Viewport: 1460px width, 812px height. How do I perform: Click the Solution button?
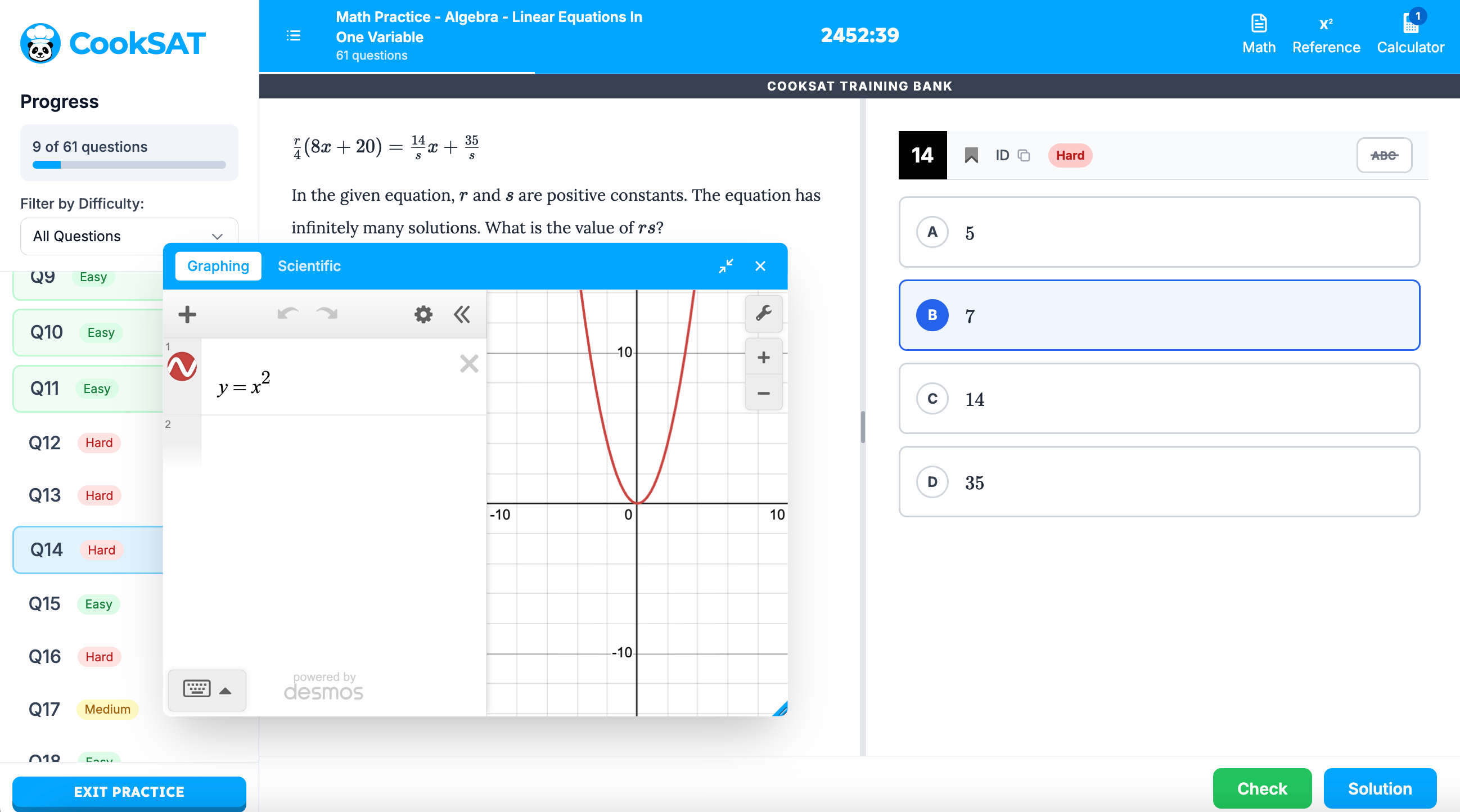click(x=1379, y=788)
